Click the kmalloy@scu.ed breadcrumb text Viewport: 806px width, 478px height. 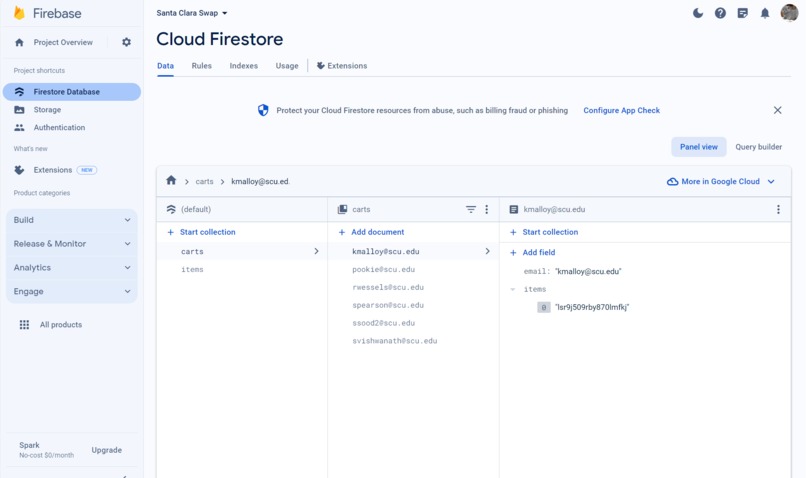(x=260, y=181)
